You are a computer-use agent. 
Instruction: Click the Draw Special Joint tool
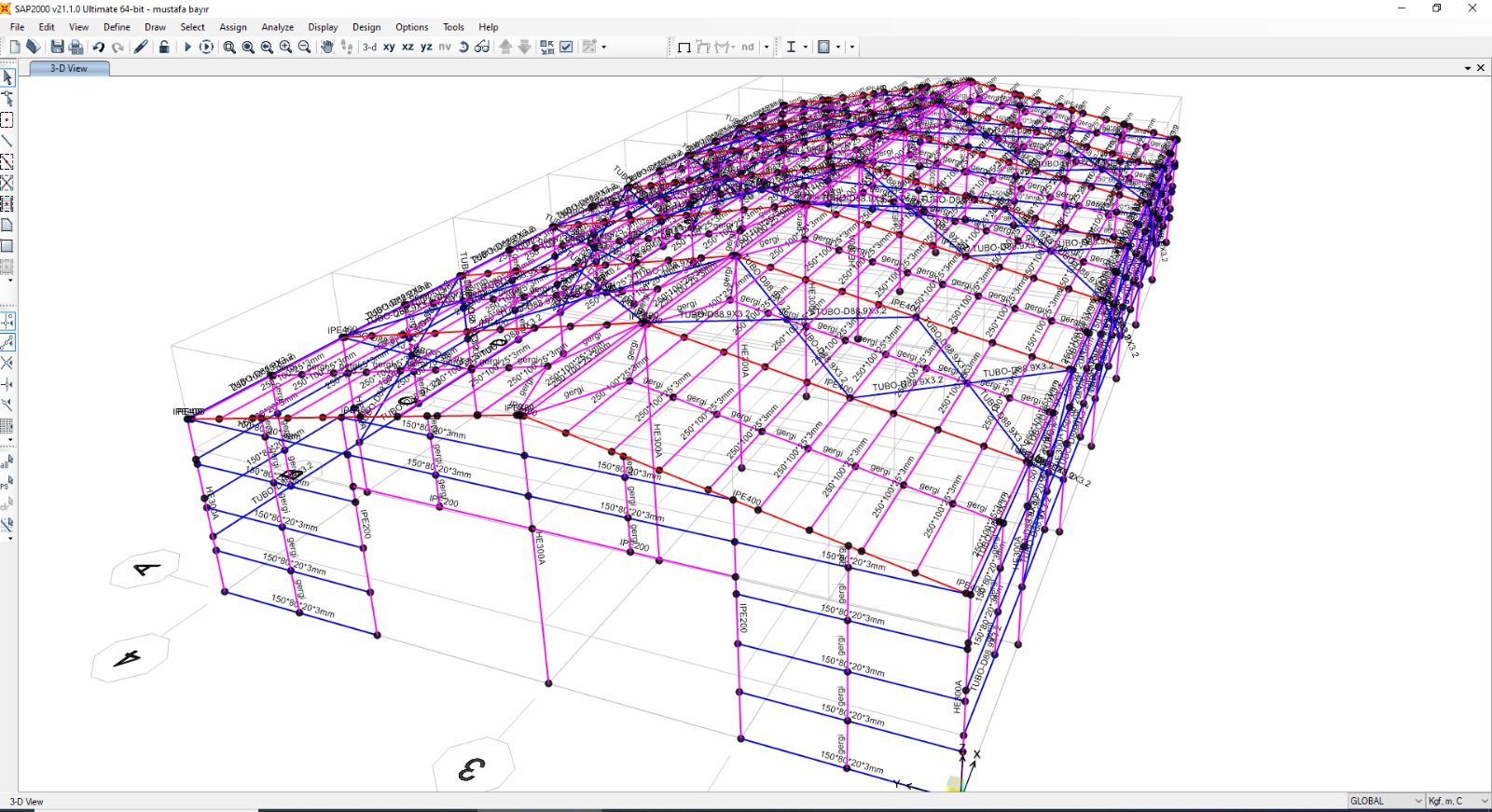click(7, 120)
